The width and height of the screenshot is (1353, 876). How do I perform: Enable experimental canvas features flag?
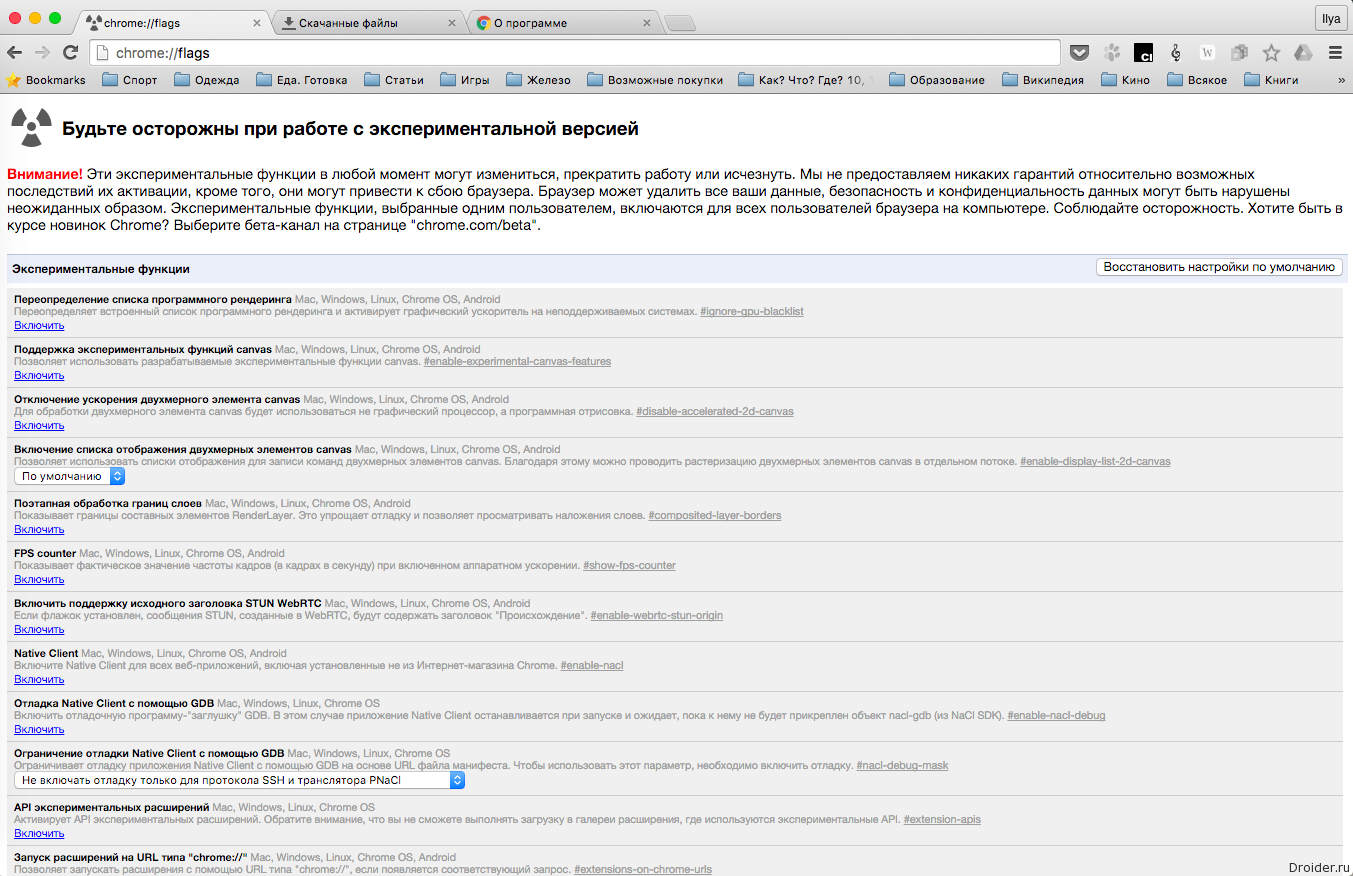click(x=39, y=376)
